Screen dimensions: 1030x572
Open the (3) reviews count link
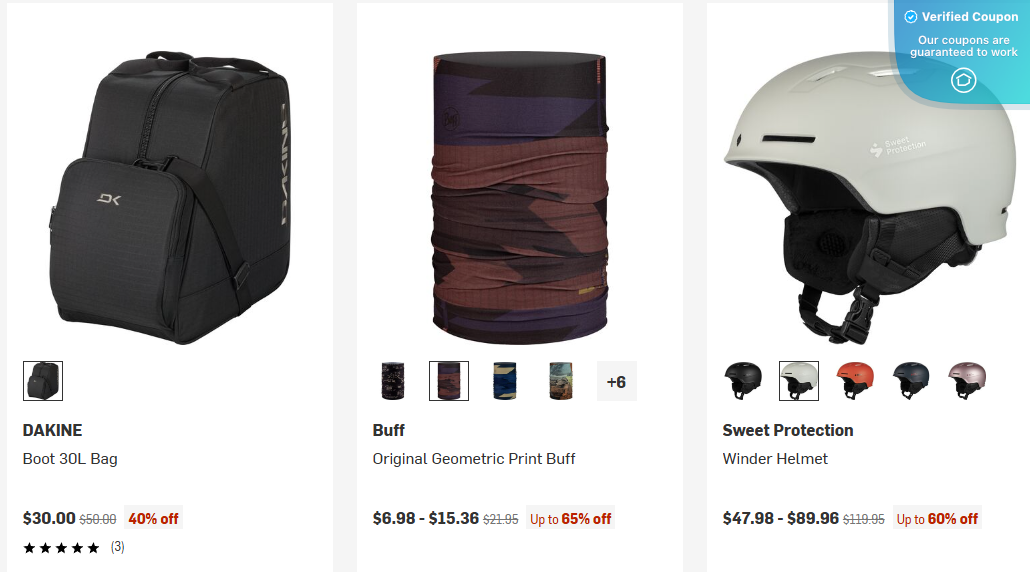click(x=118, y=547)
